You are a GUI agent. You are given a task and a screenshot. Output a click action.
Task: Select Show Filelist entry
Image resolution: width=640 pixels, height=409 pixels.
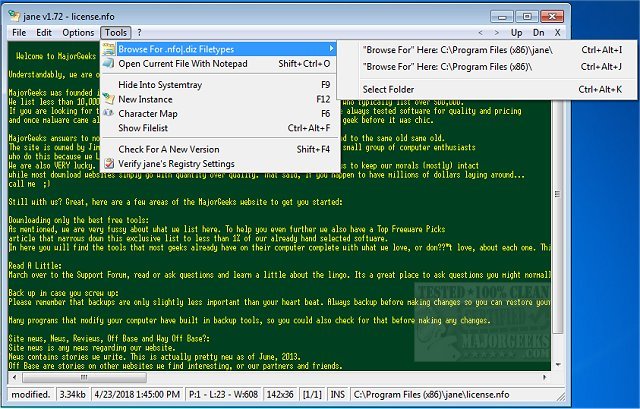[219, 128]
